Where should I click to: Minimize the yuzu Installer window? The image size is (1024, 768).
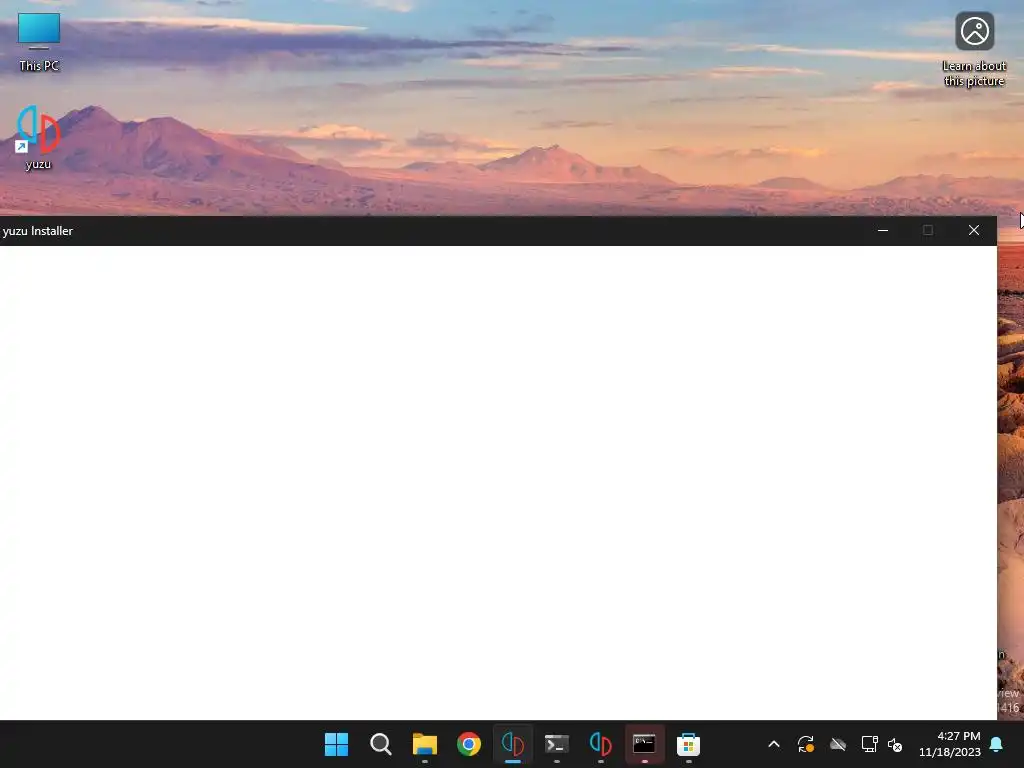pos(883,231)
